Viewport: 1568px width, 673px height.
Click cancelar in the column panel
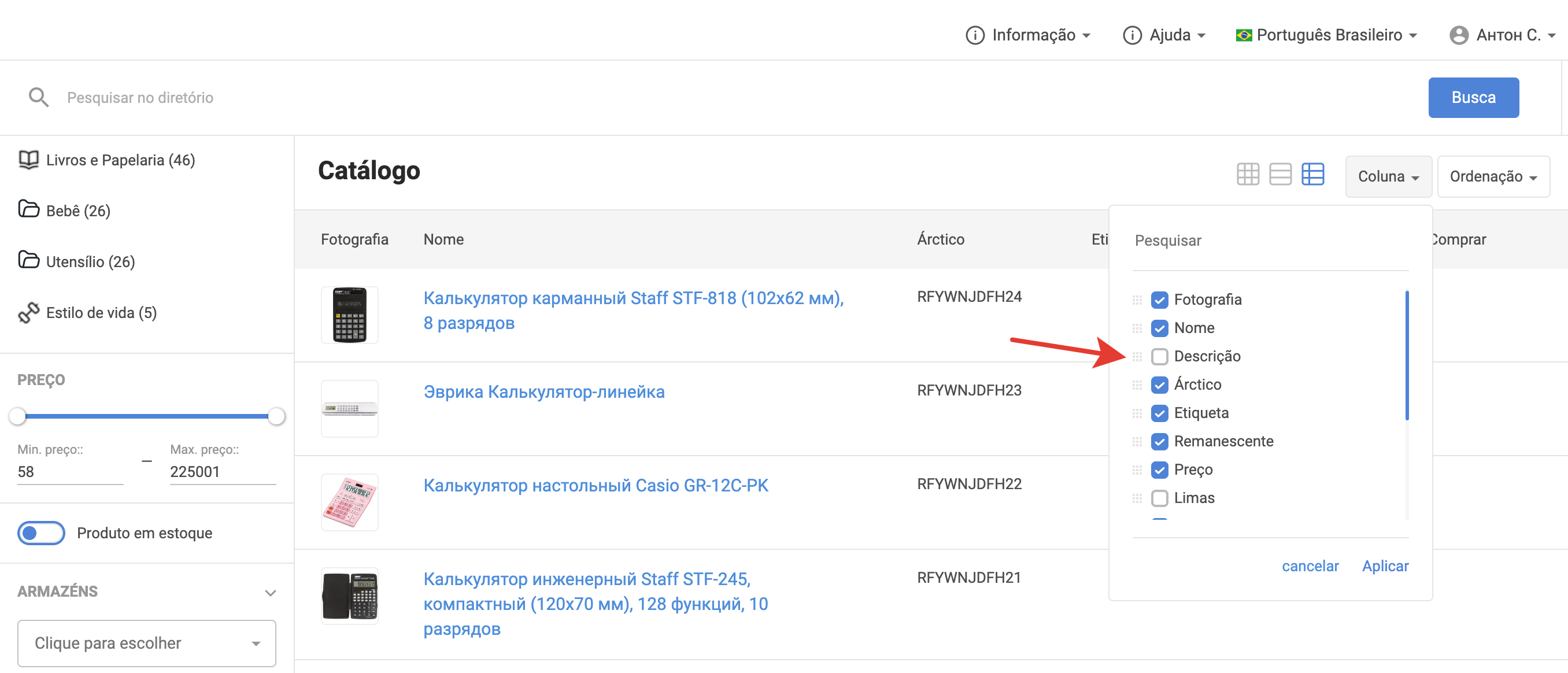tap(1310, 566)
